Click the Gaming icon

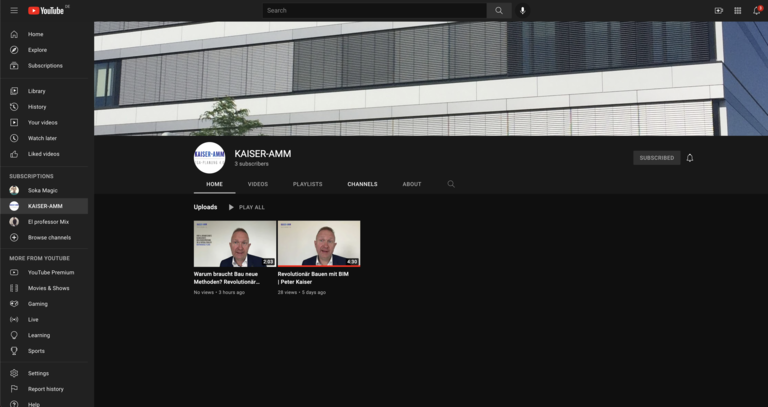14,304
